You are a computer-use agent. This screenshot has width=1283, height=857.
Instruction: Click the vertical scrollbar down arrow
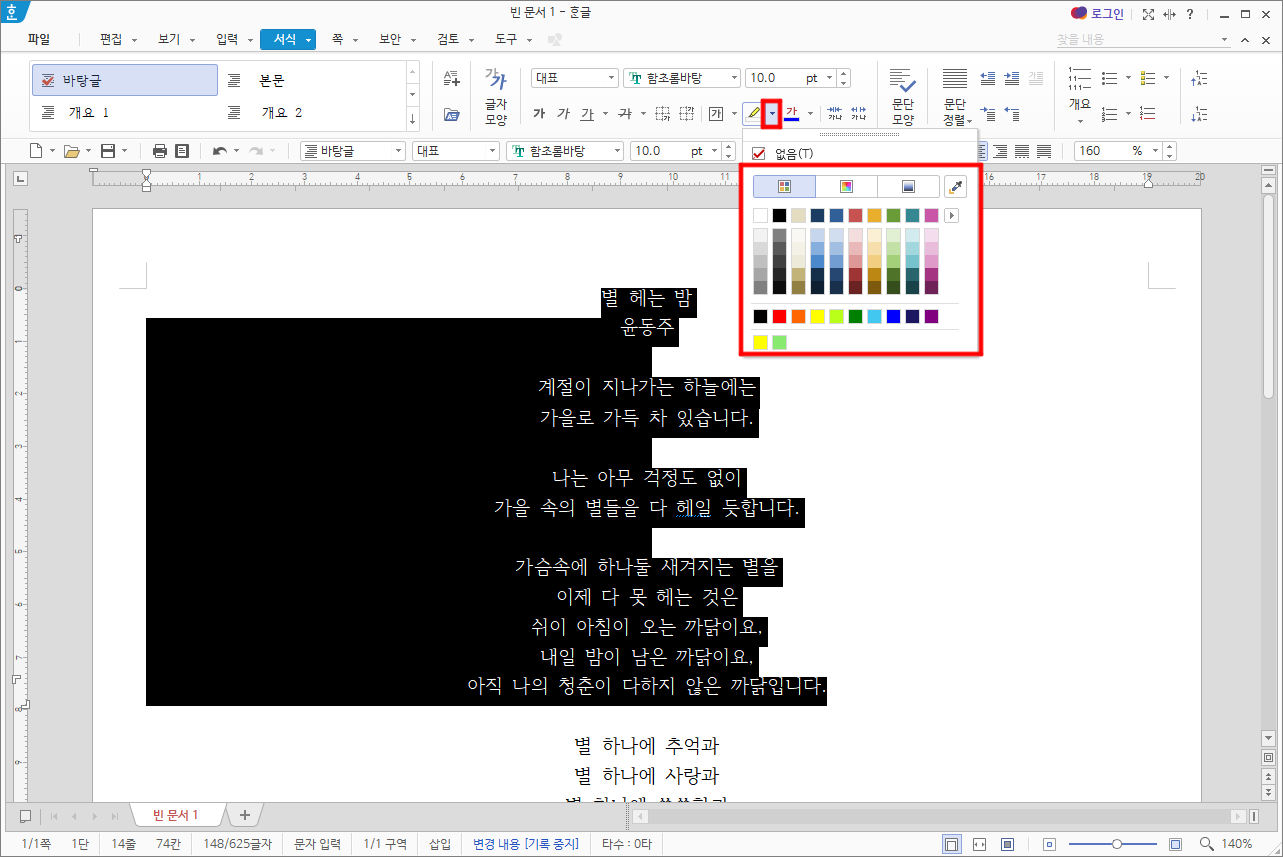[x=1269, y=737]
